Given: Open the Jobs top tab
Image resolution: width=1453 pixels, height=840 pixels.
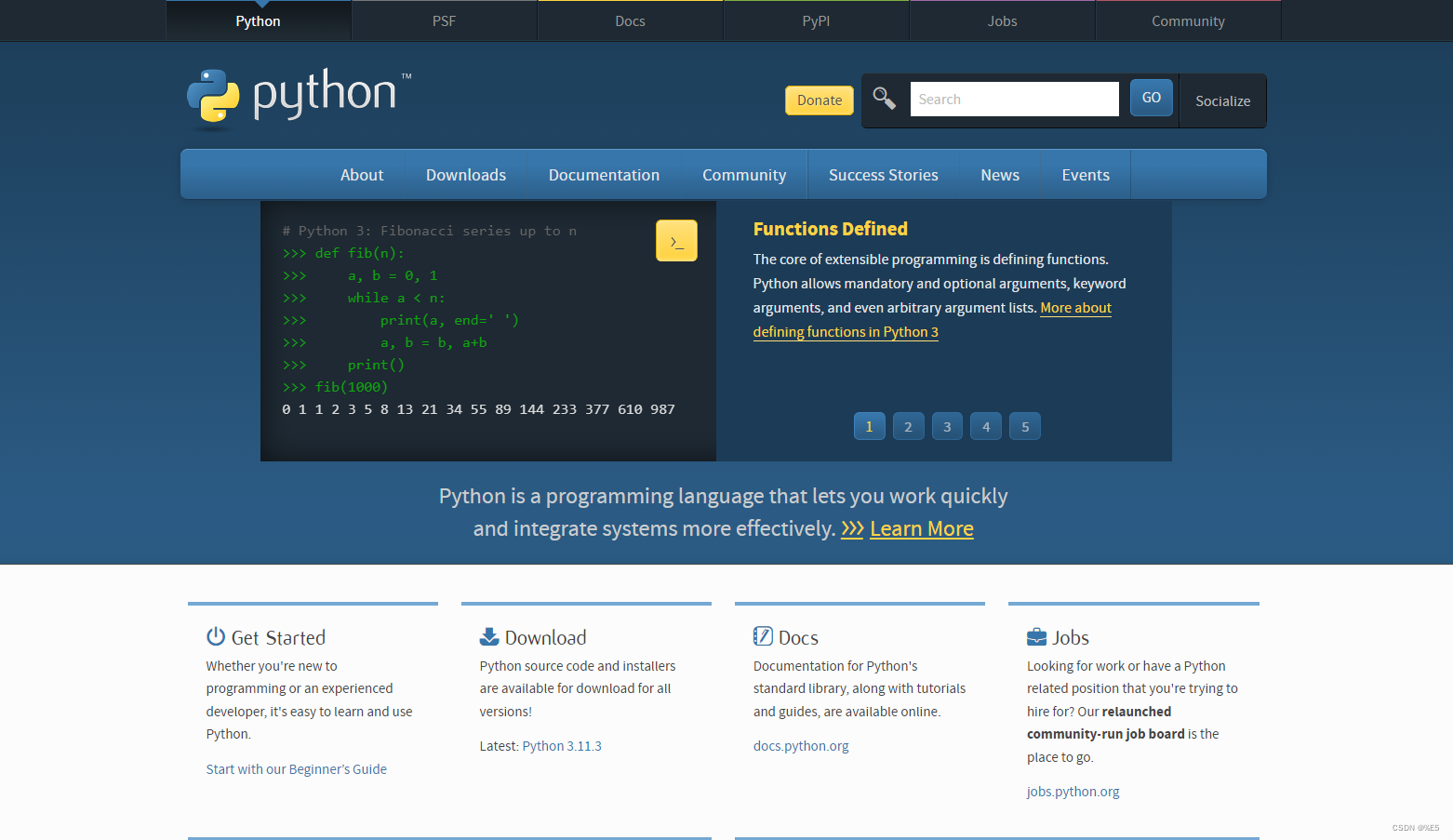Looking at the screenshot, I should pos(1003,20).
